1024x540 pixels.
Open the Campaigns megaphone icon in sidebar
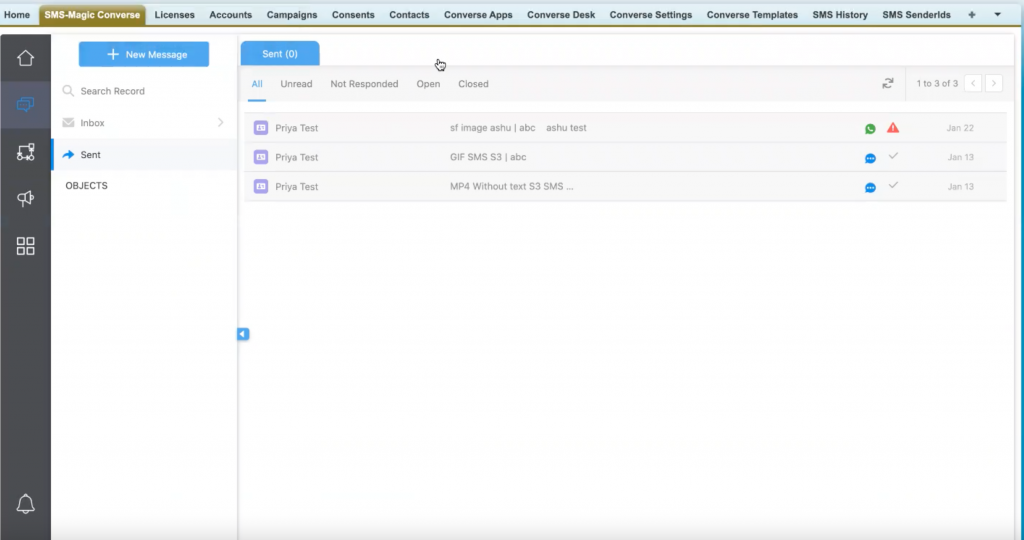(25, 199)
